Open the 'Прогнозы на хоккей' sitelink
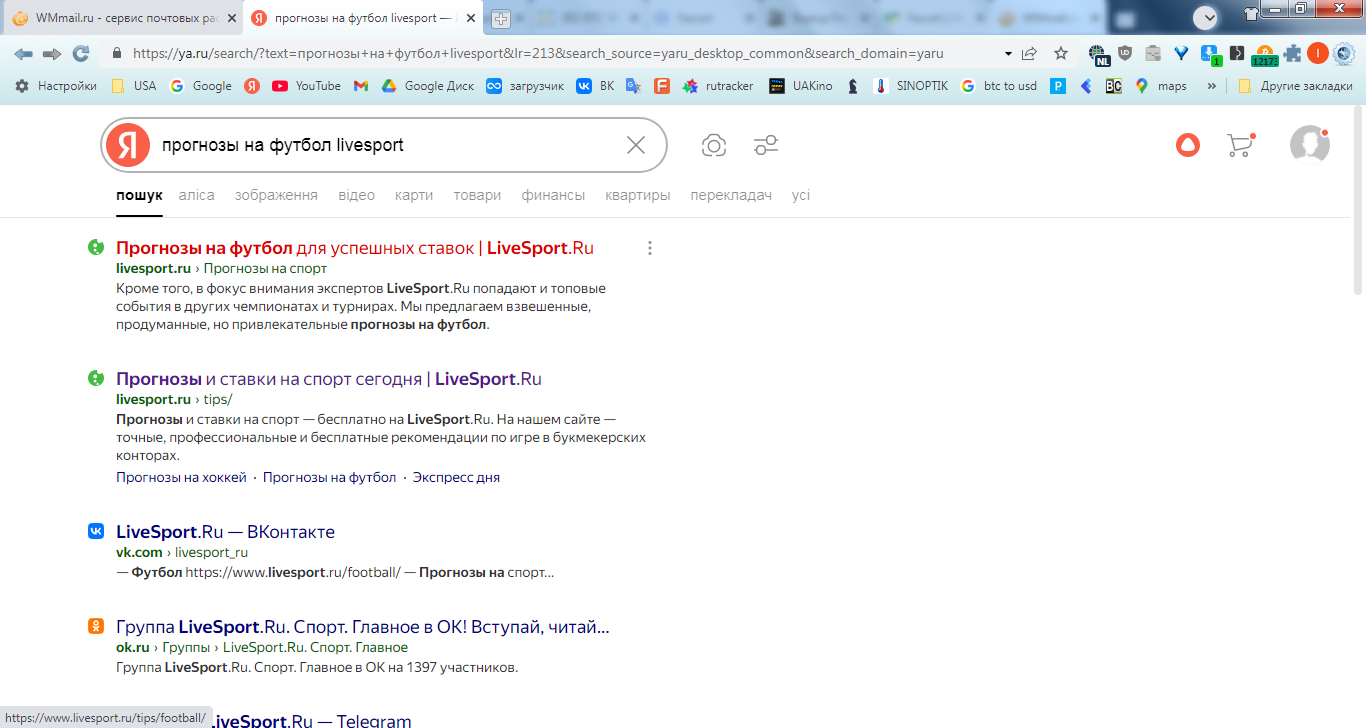1366x728 pixels. [181, 478]
